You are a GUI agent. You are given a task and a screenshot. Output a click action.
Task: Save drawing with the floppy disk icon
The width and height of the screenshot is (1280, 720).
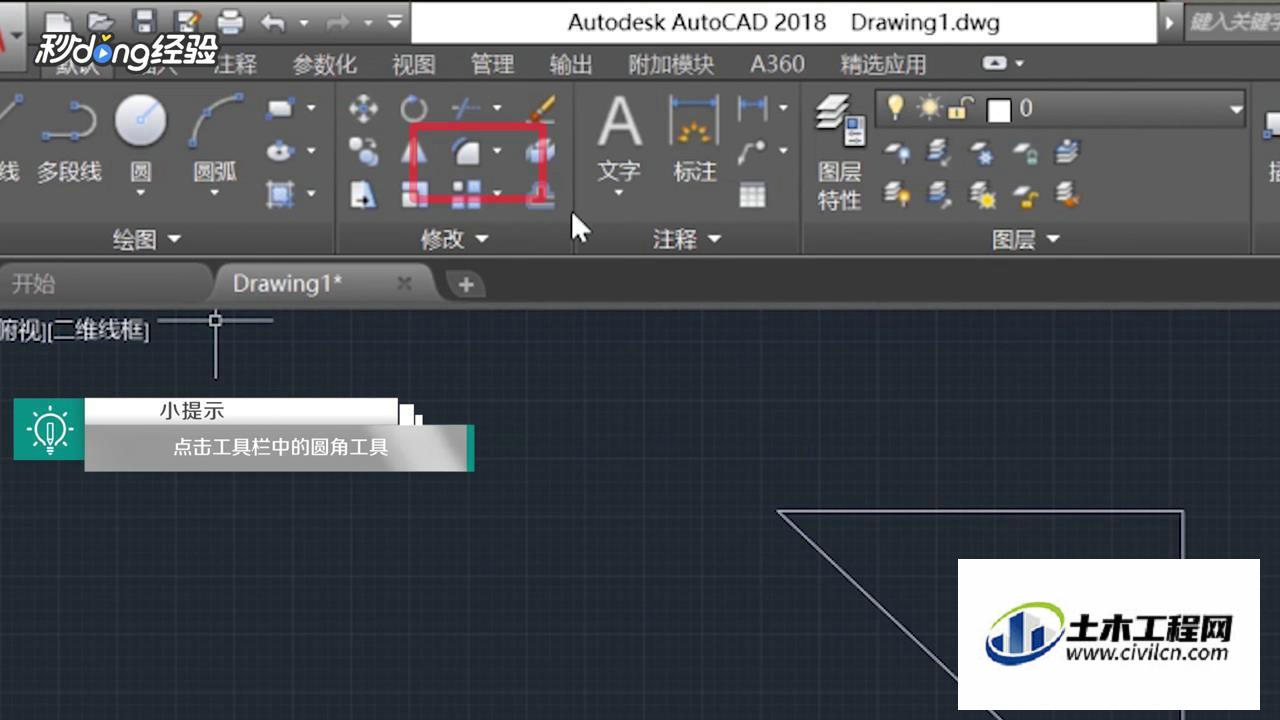pyautogui.click(x=145, y=21)
